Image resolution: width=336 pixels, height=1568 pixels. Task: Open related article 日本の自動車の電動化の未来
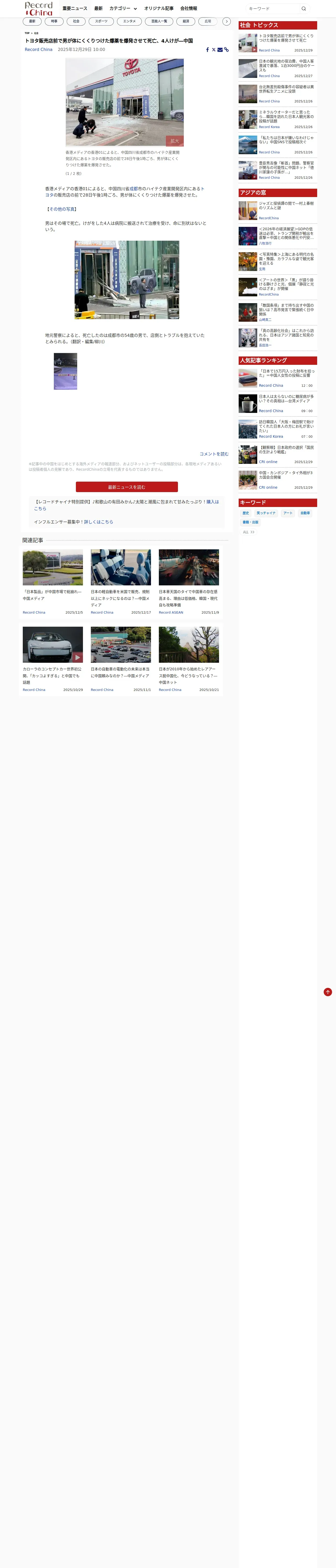[x=121, y=659]
